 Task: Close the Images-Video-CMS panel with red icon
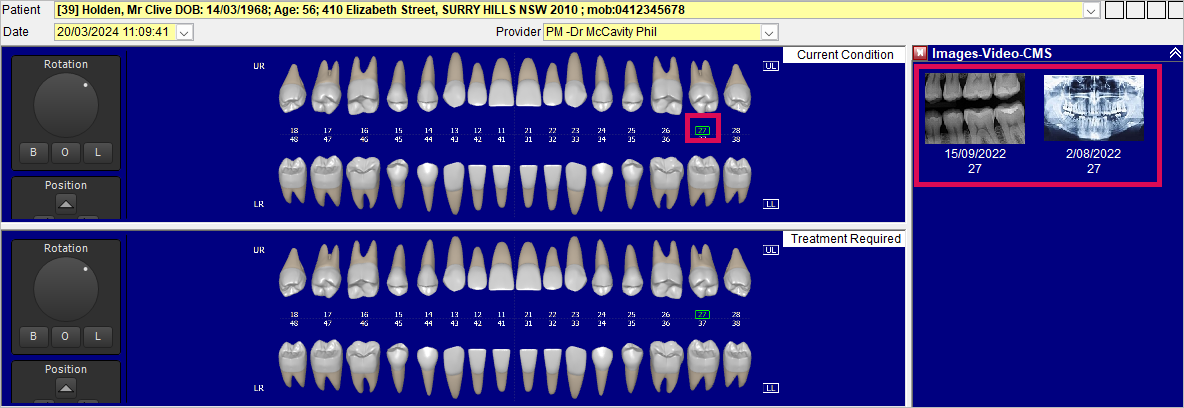921,53
